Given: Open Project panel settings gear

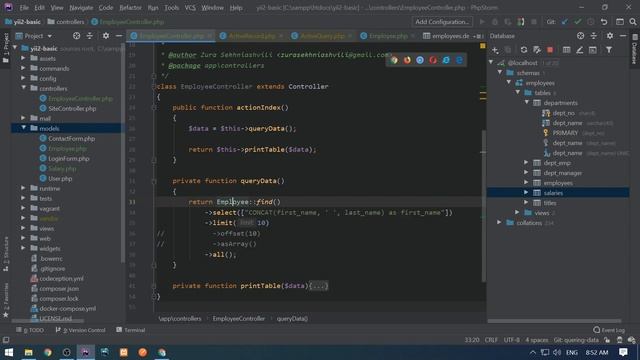Looking at the screenshot, I should (106, 36).
